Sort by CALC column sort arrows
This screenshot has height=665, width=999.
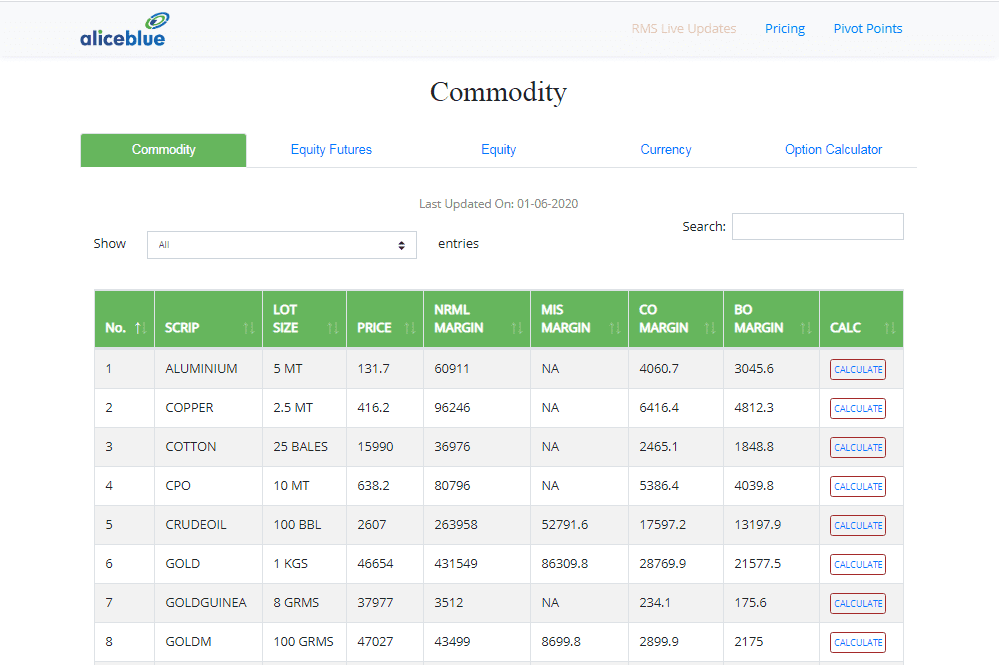889,328
